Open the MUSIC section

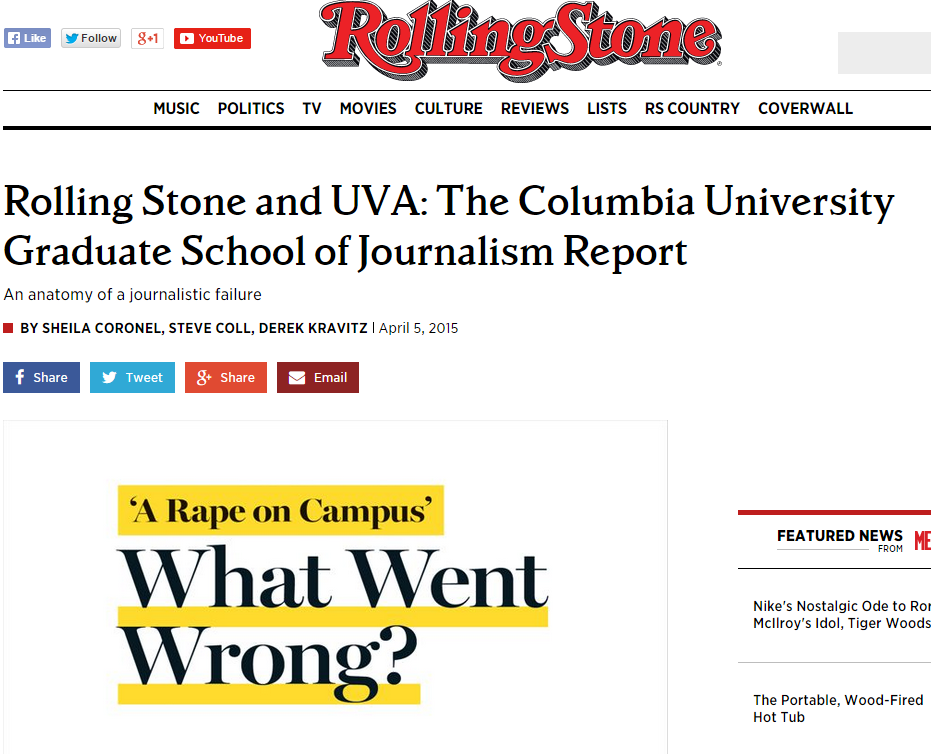pyautogui.click(x=176, y=108)
